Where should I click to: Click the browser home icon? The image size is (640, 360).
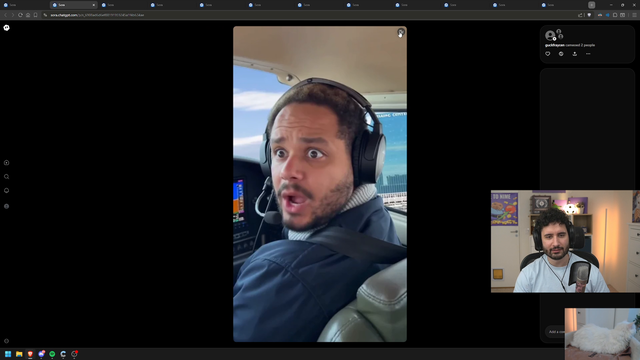[x=28, y=15]
